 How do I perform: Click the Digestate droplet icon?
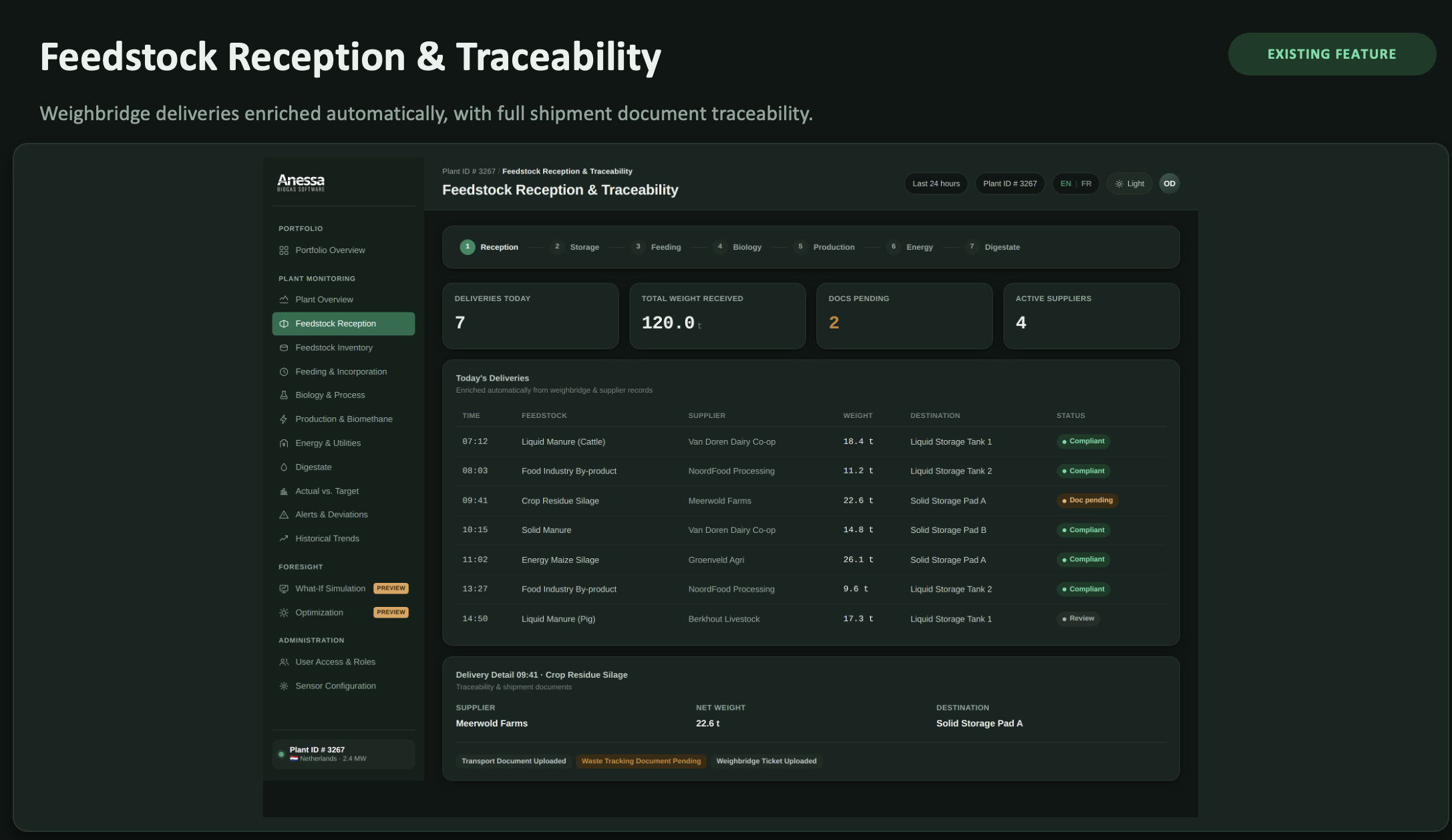coord(284,467)
